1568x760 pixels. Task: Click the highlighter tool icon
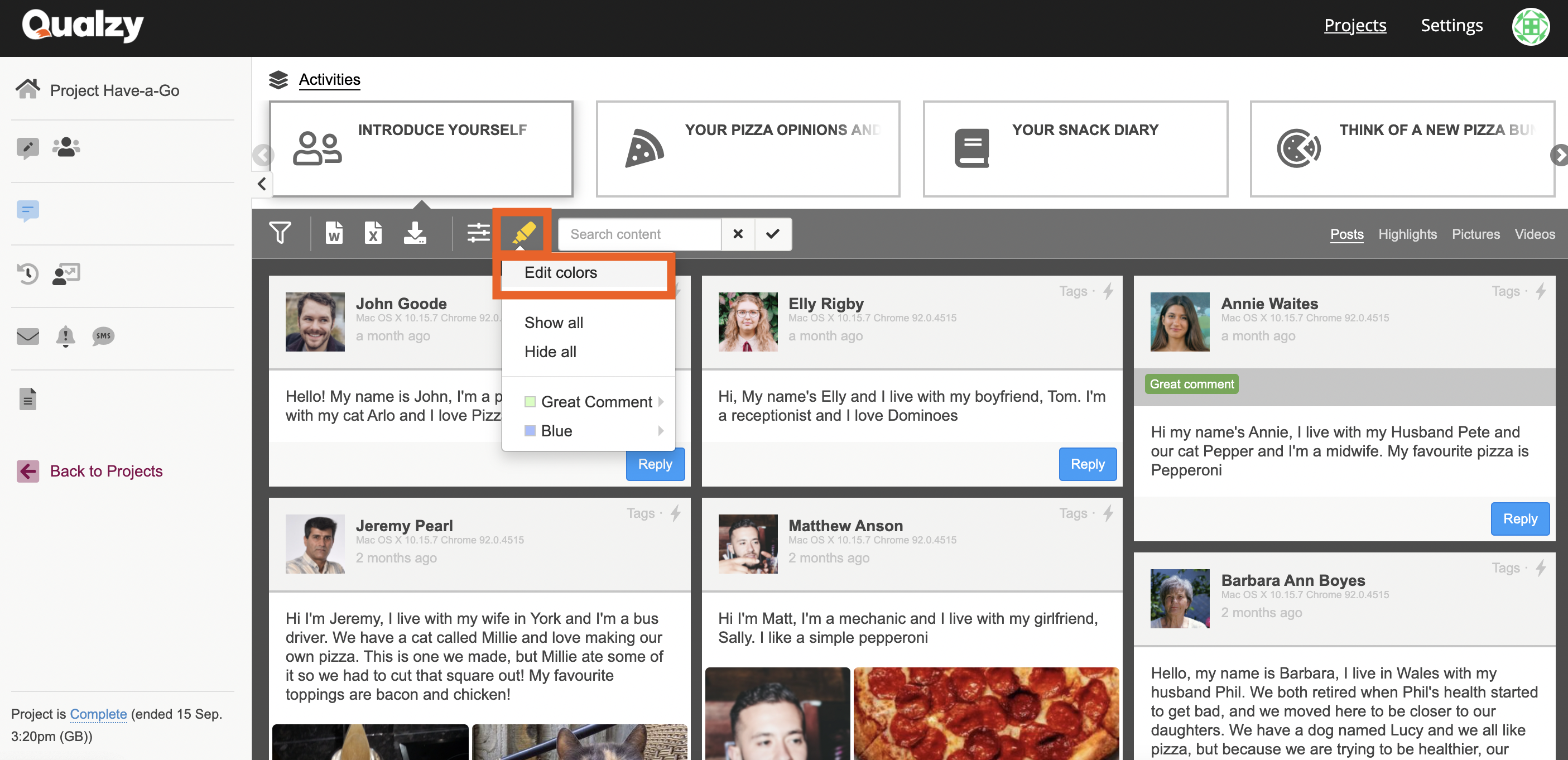point(523,234)
